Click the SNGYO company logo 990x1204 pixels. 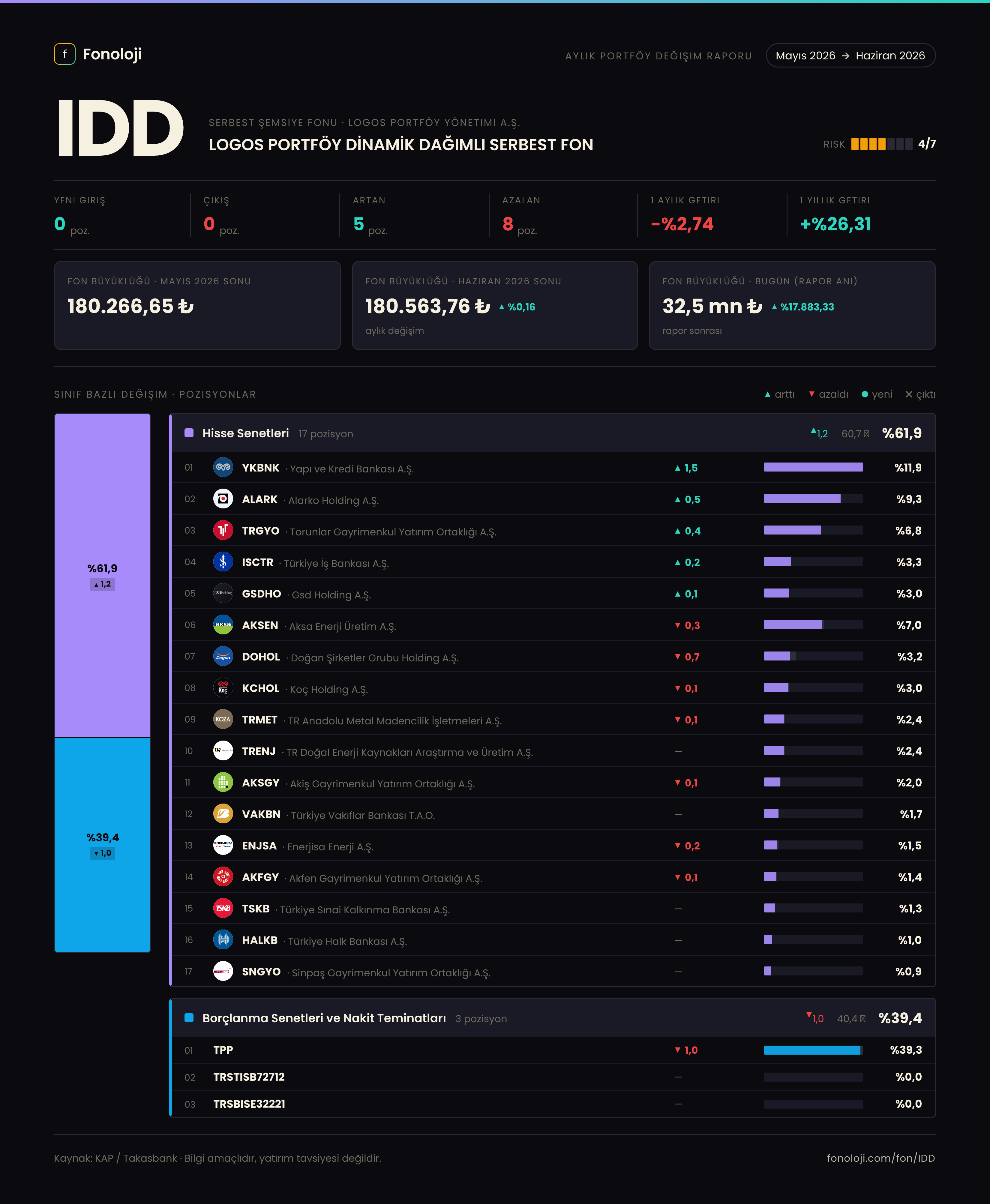click(x=223, y=972)
